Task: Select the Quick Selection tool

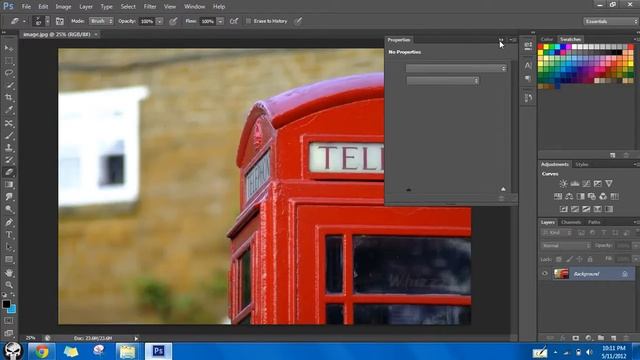Action: 9,85
